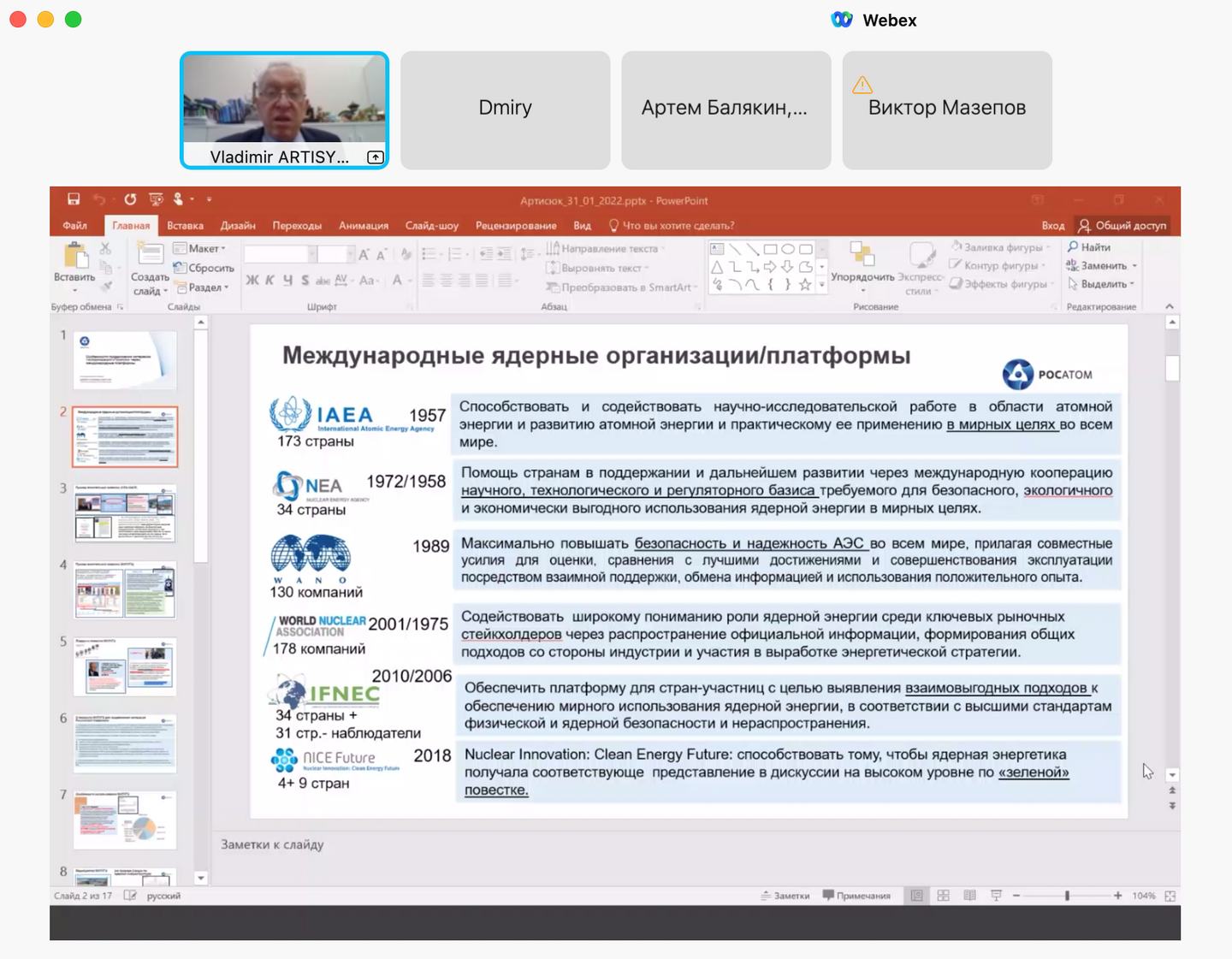
Task: Clear all formatting with the eraser A icon
Action: (406, 254)
